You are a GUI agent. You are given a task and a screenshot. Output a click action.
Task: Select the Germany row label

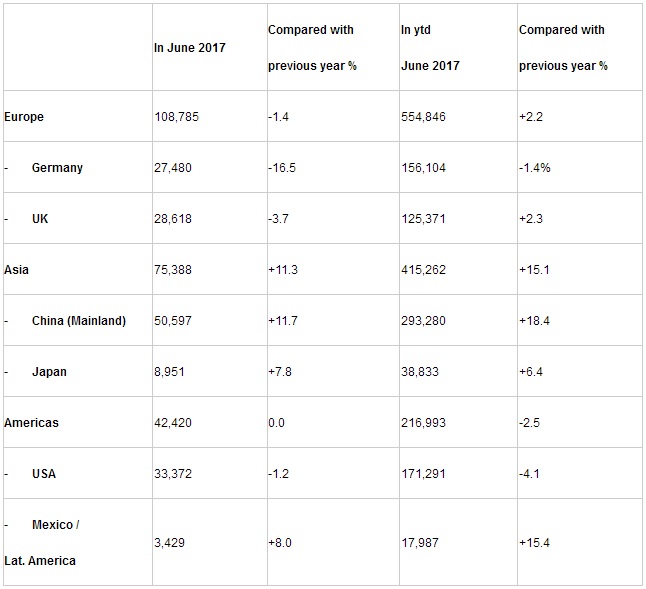coord(57,168)
